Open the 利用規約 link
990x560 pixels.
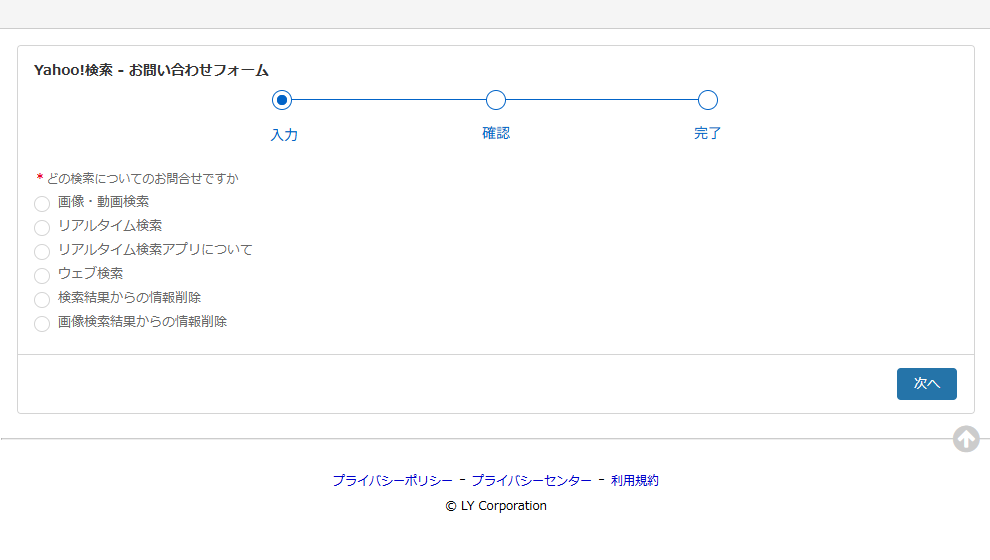click(634, 481)
